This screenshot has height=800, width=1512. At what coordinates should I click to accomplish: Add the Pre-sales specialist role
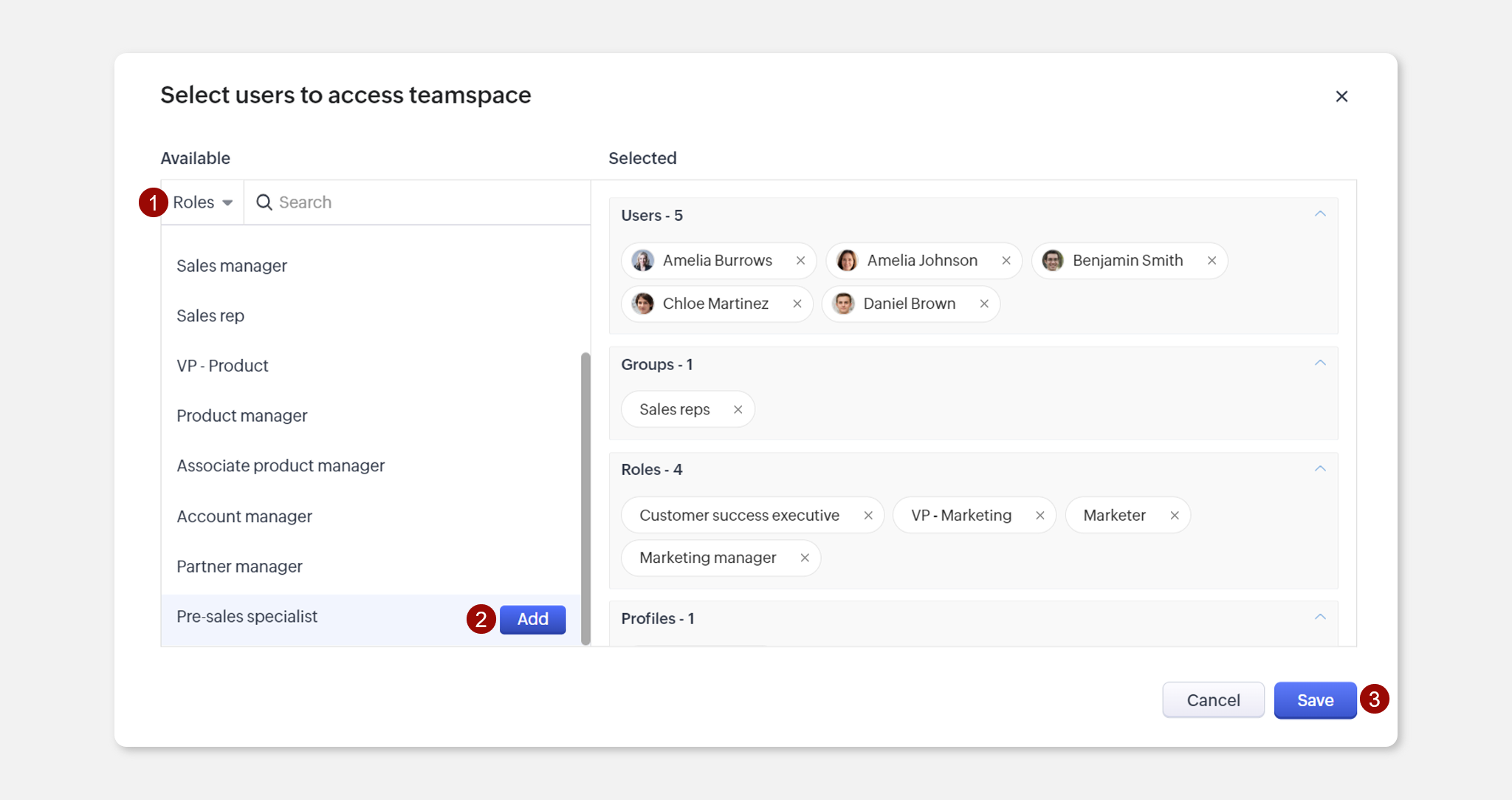pos(532,619)
